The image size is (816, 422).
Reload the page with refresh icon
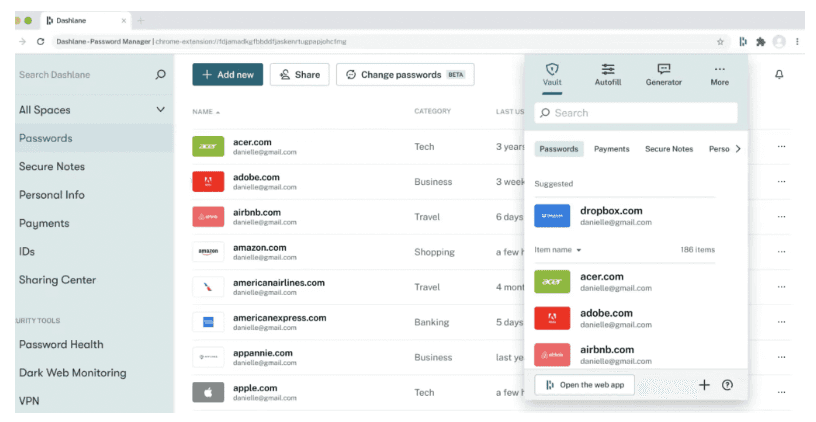coord(41,42)
